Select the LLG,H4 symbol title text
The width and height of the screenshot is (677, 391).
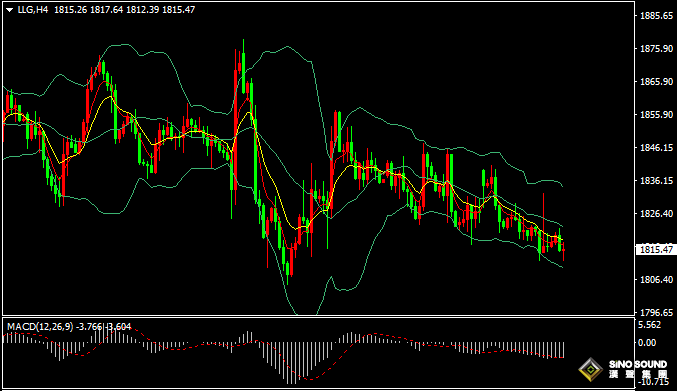(33, 9)
